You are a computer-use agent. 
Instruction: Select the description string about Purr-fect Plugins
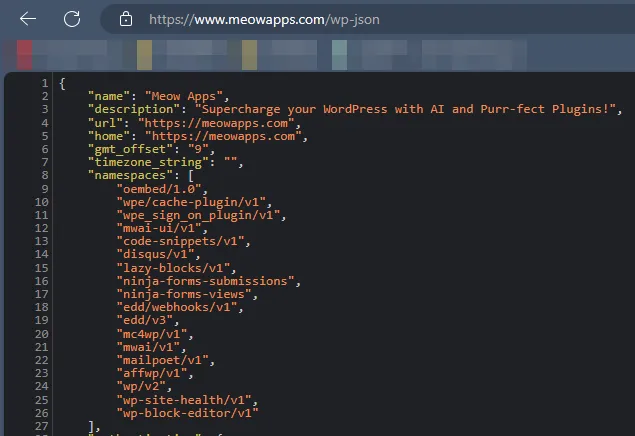(405, 109)
